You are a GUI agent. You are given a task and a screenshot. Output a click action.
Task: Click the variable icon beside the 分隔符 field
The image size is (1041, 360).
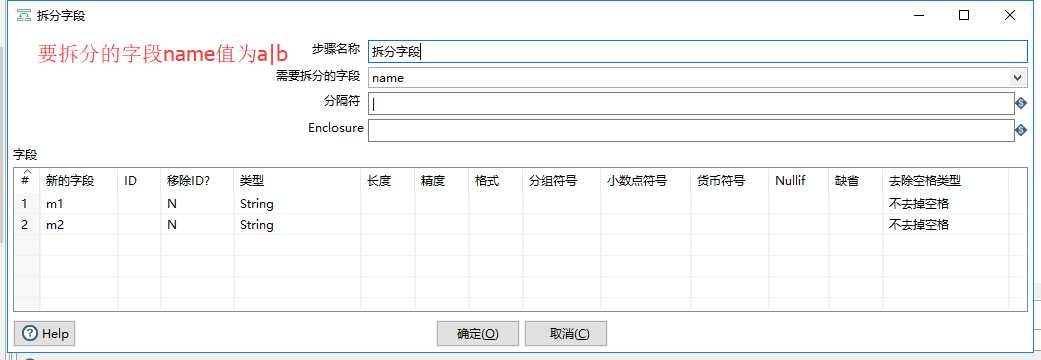[1021, 104]
